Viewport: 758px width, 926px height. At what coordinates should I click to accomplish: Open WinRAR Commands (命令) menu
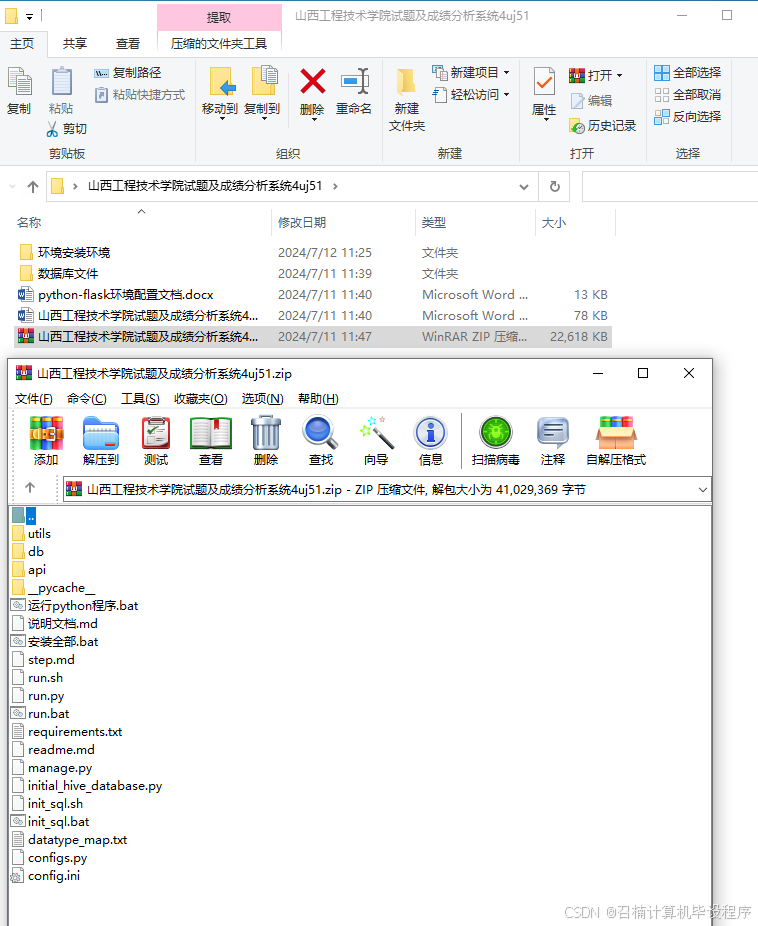87,399
